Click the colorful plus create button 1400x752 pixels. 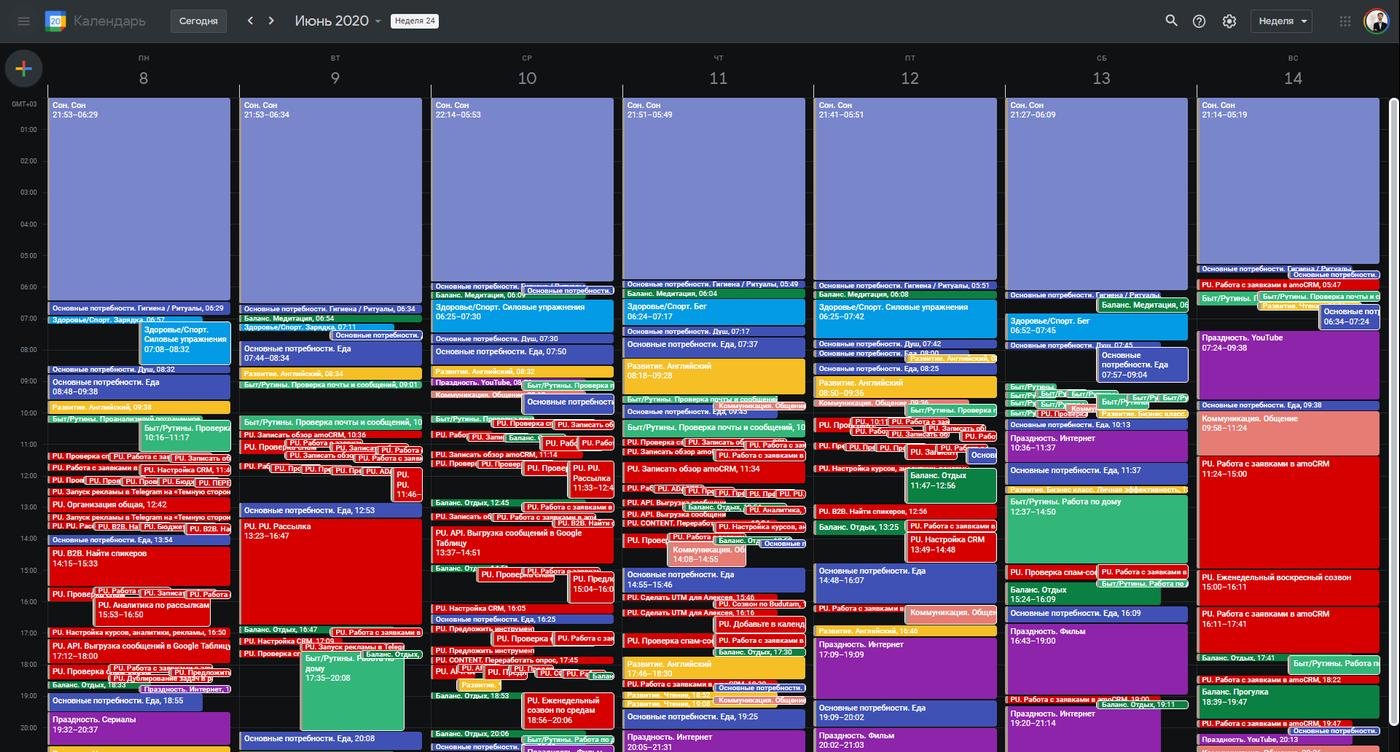point(24,69)
